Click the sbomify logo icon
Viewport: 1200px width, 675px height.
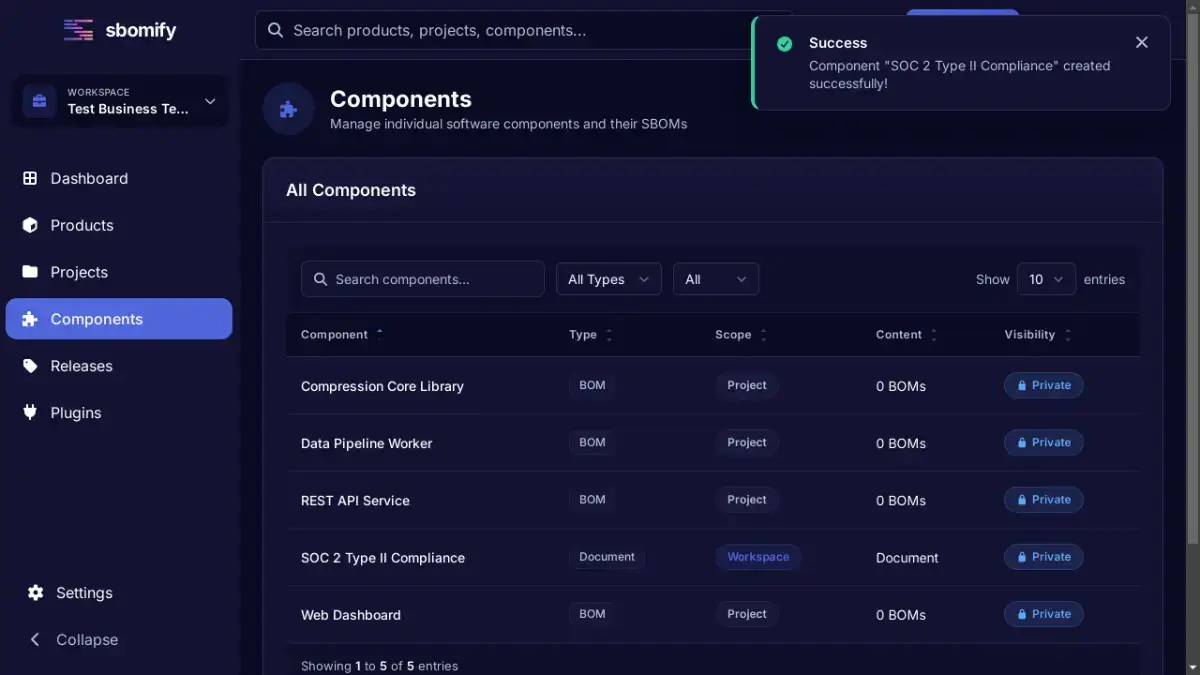(x=78, y=30)
